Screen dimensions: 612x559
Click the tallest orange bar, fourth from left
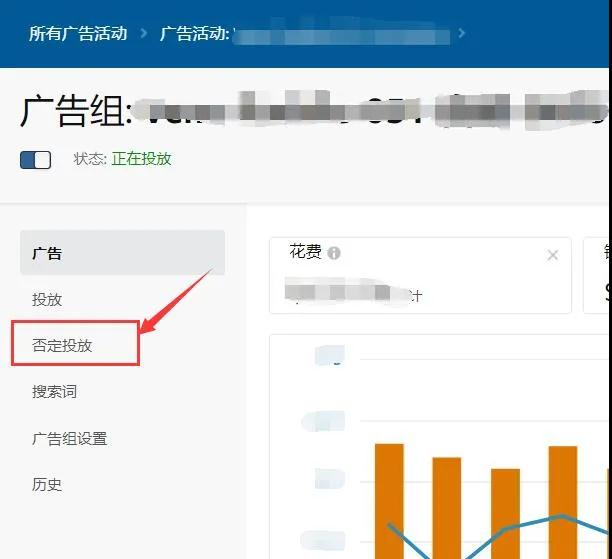tap(563, 502)
